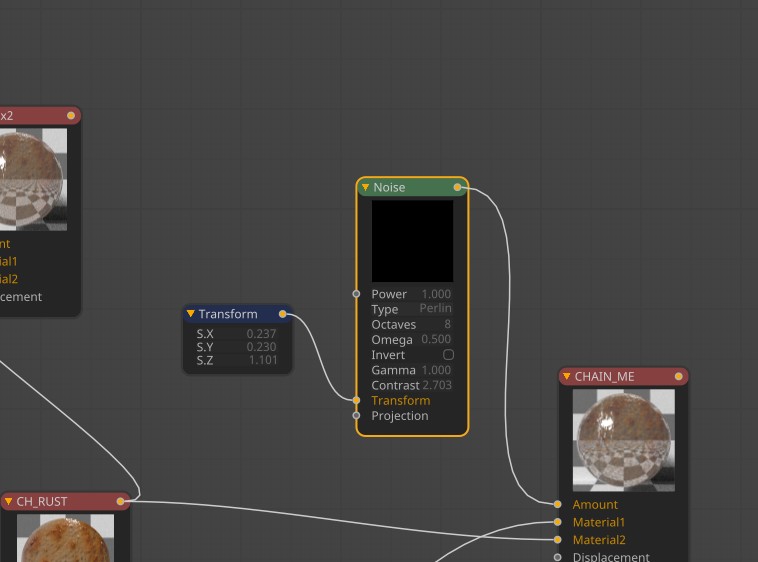Click the Transform node output pin

pyautogui.click(x=283, y=314)
